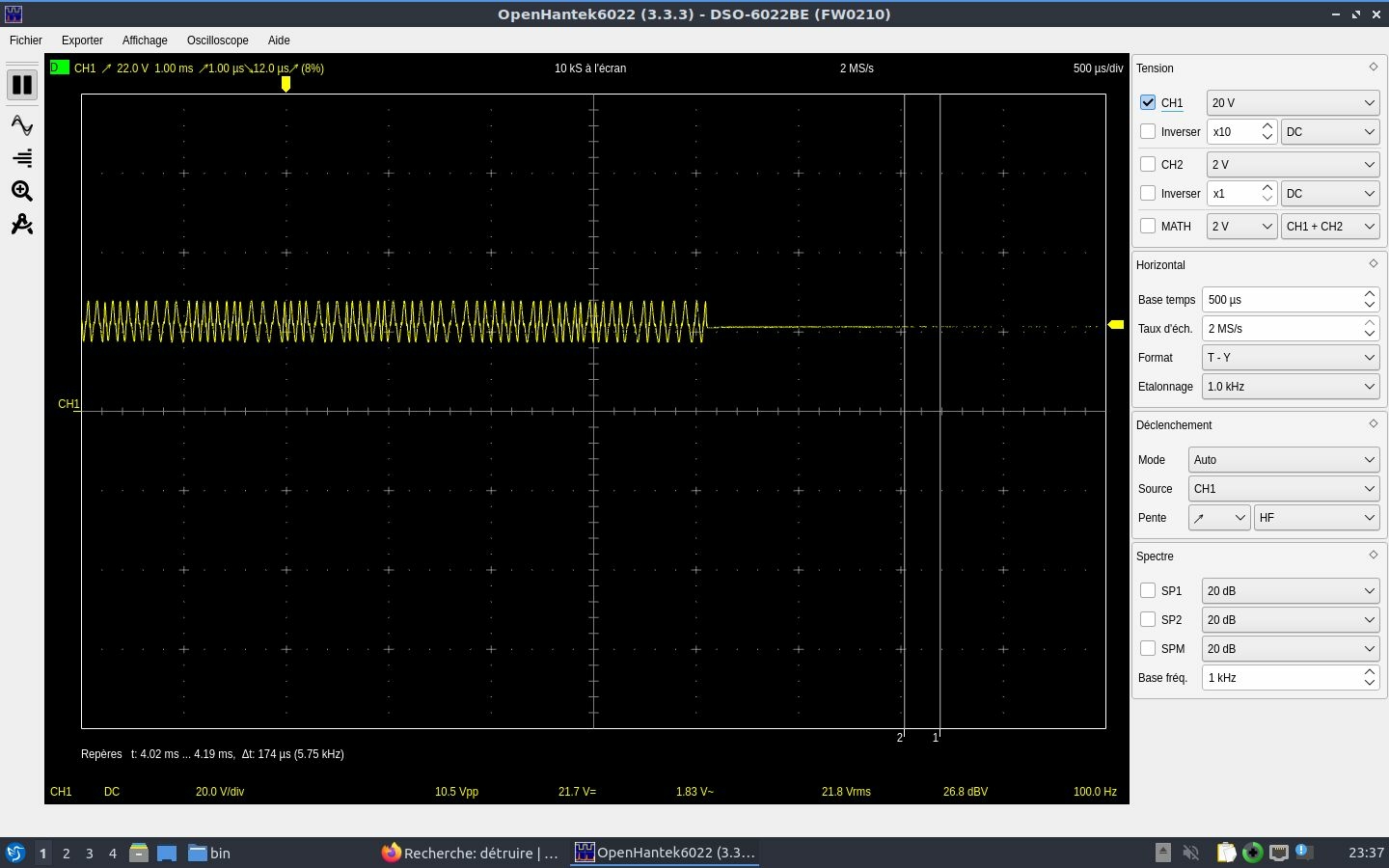Open the muted volume tray icon
The width and height of the screenshot is (1389, 868).
1191,853
